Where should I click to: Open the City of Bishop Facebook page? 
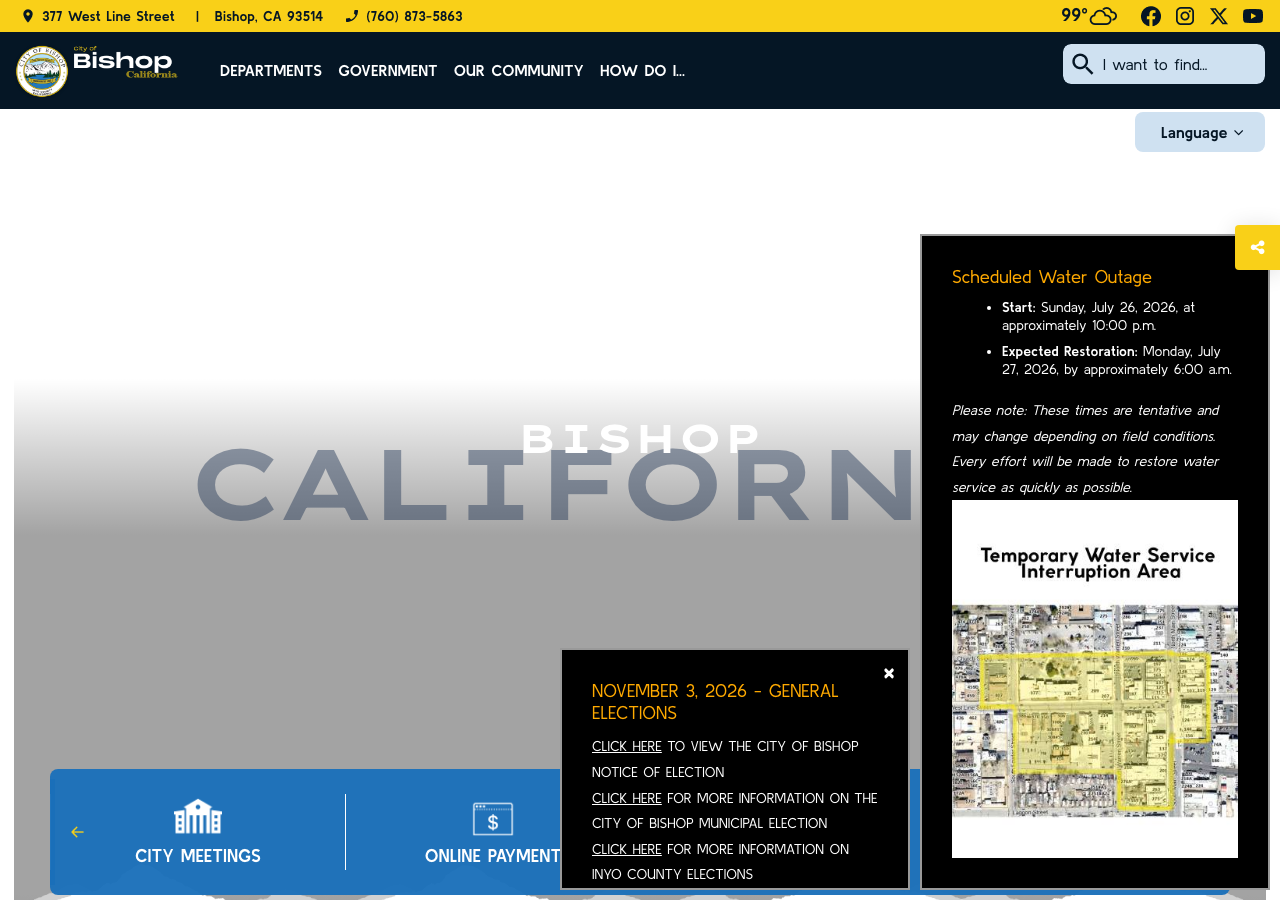click(x=1151, y=16)
